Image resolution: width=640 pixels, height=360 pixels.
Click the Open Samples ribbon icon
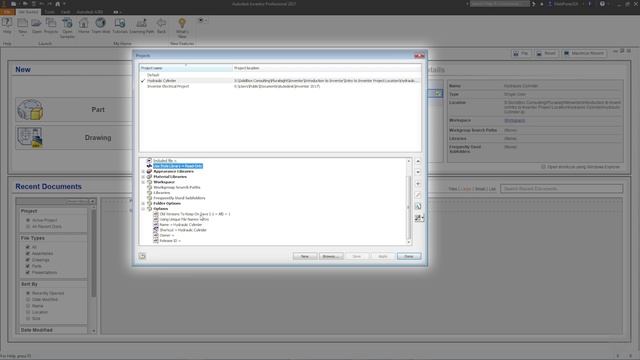coord(67,24)
